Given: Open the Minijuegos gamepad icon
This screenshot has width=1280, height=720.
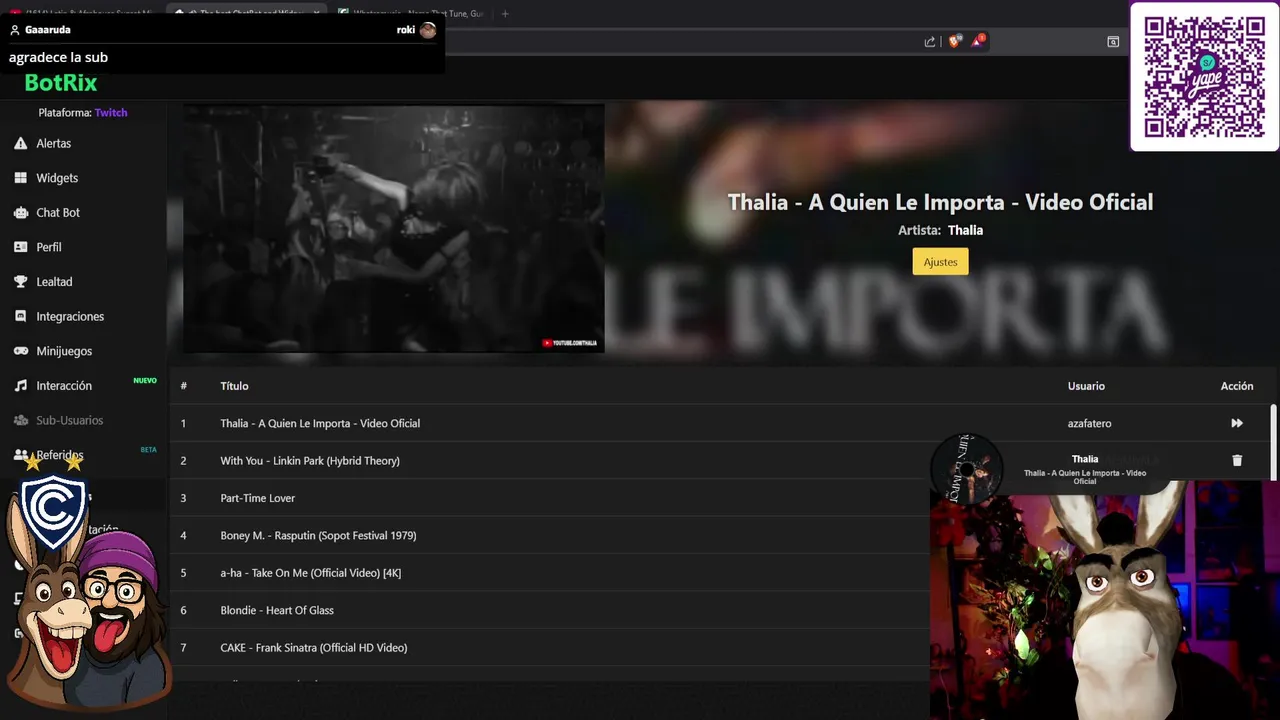Looking at the screenshot, I should 20,351.
